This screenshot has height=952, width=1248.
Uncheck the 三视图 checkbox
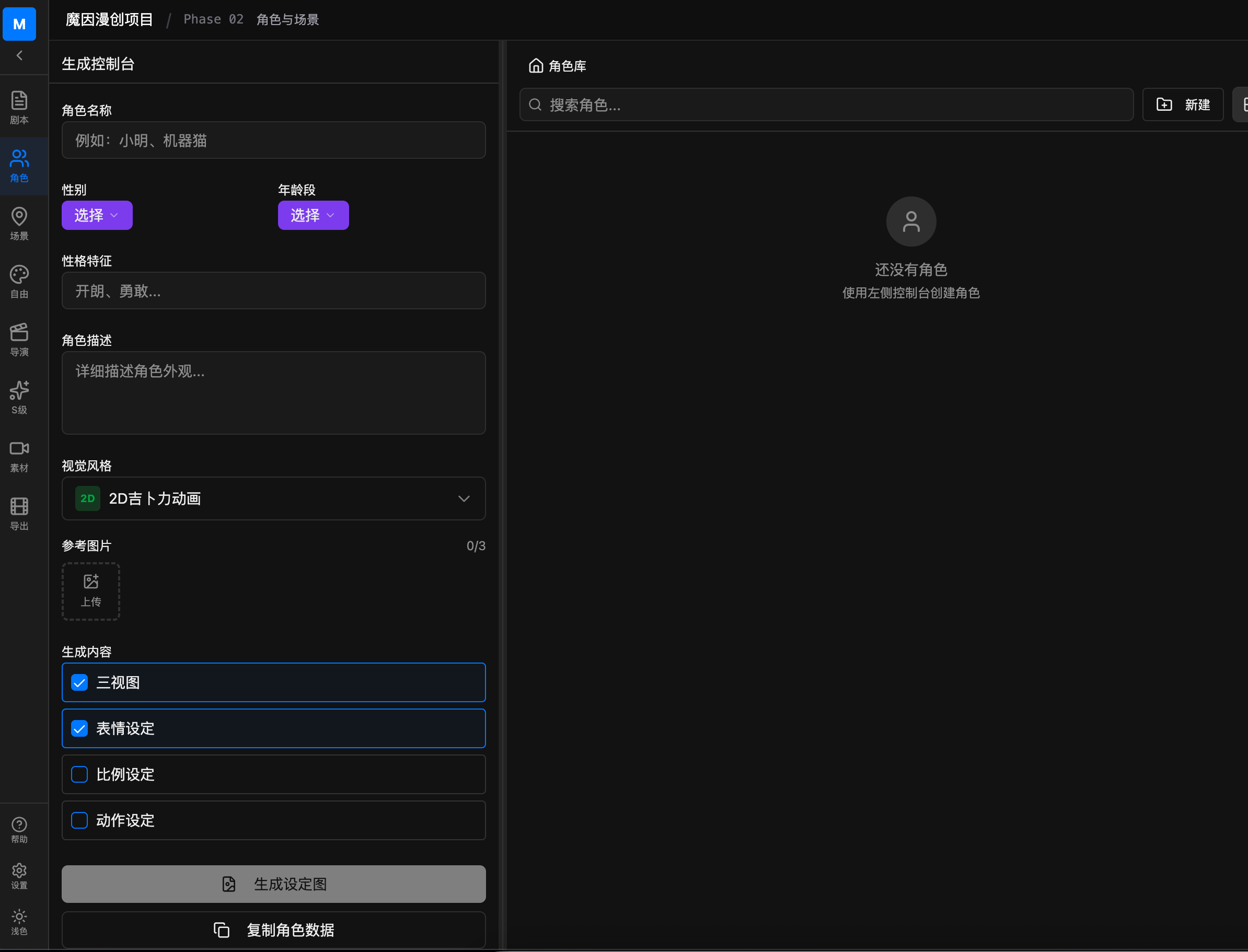(x=79, y=682)
